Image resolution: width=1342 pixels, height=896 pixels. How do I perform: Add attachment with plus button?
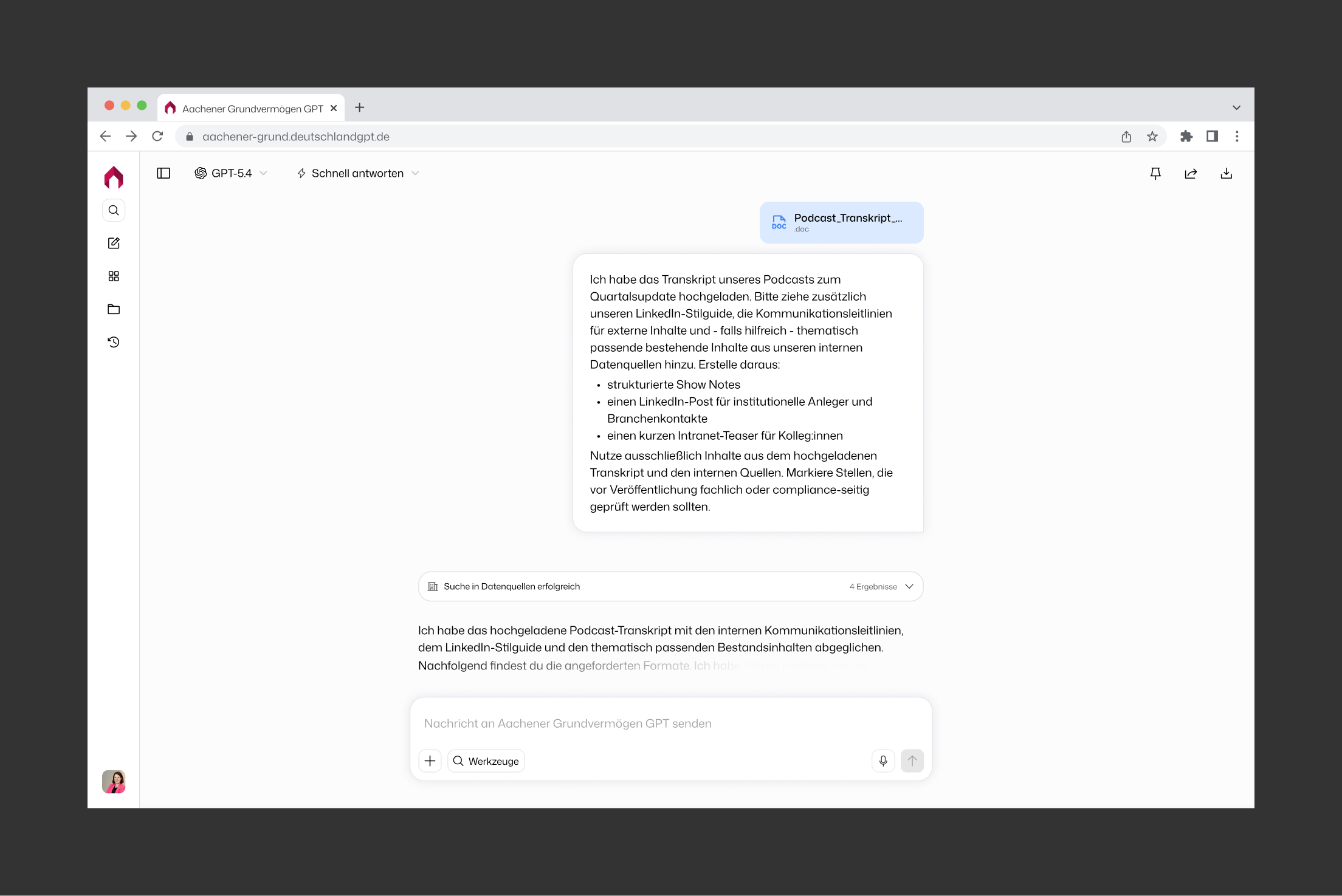430,761
